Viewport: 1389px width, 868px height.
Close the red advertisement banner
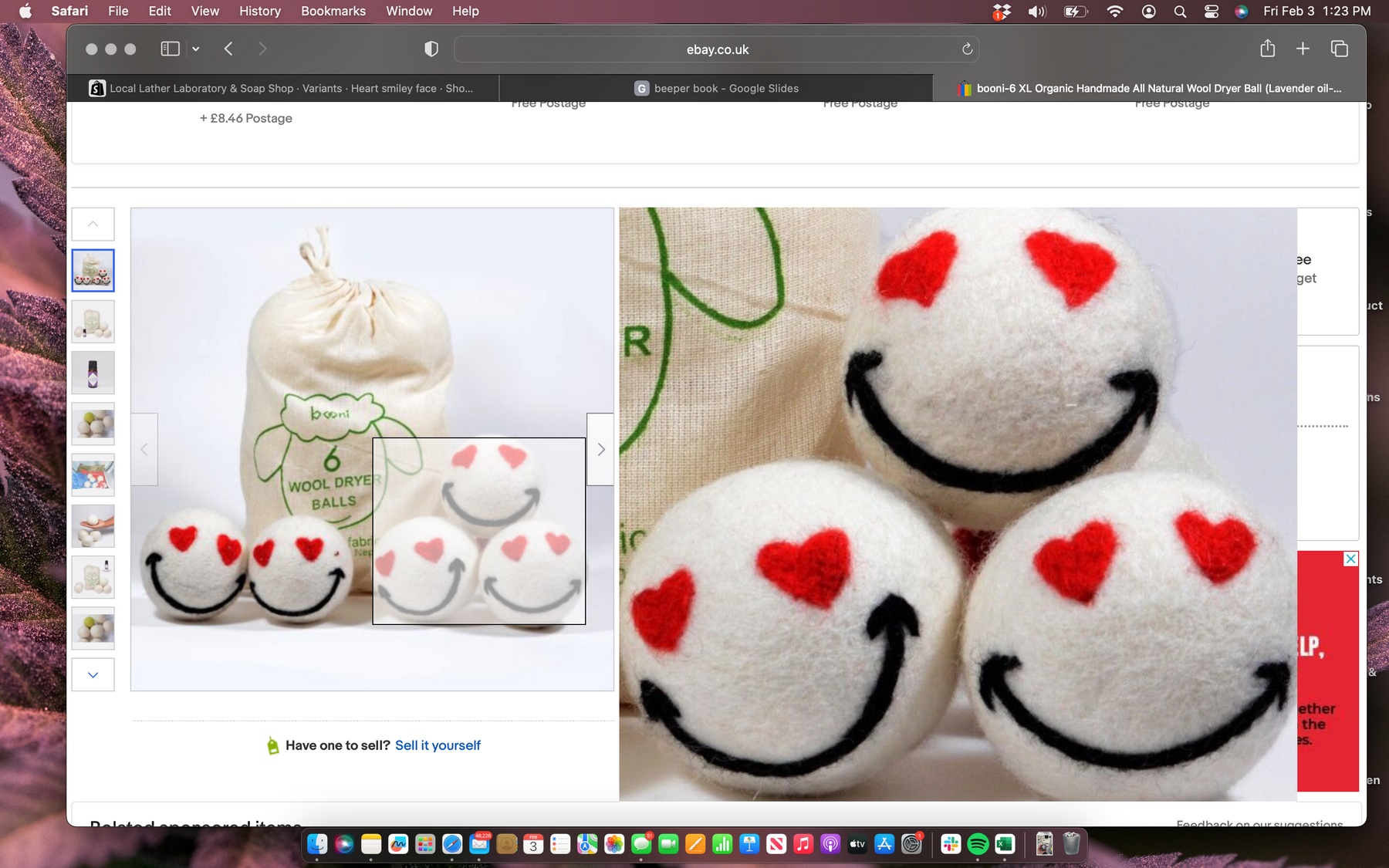1350,559
